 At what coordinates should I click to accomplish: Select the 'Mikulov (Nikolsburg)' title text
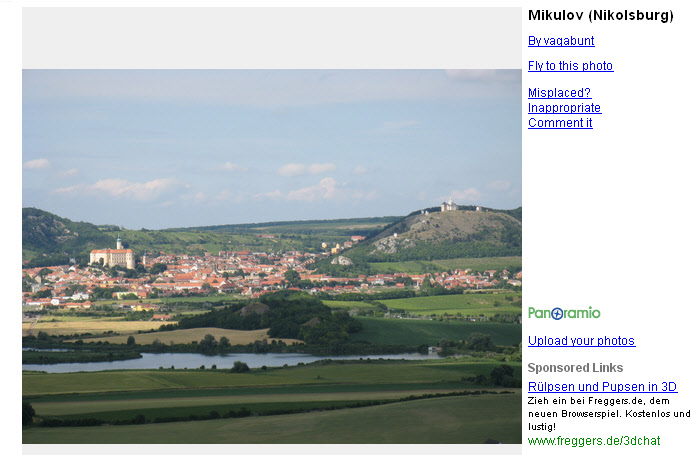coord(601,16)
